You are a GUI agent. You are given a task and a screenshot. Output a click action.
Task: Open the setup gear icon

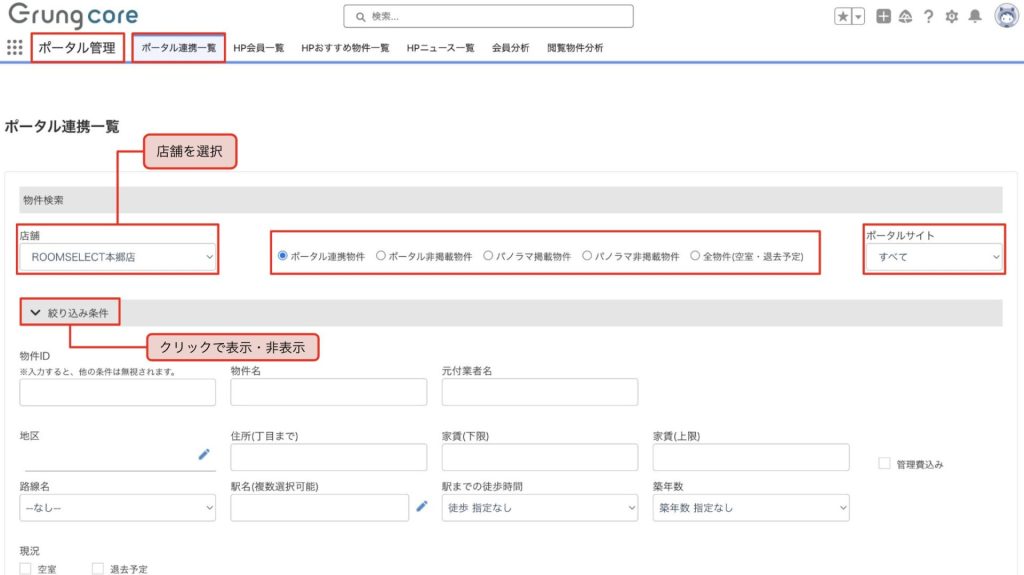[951, 17]
